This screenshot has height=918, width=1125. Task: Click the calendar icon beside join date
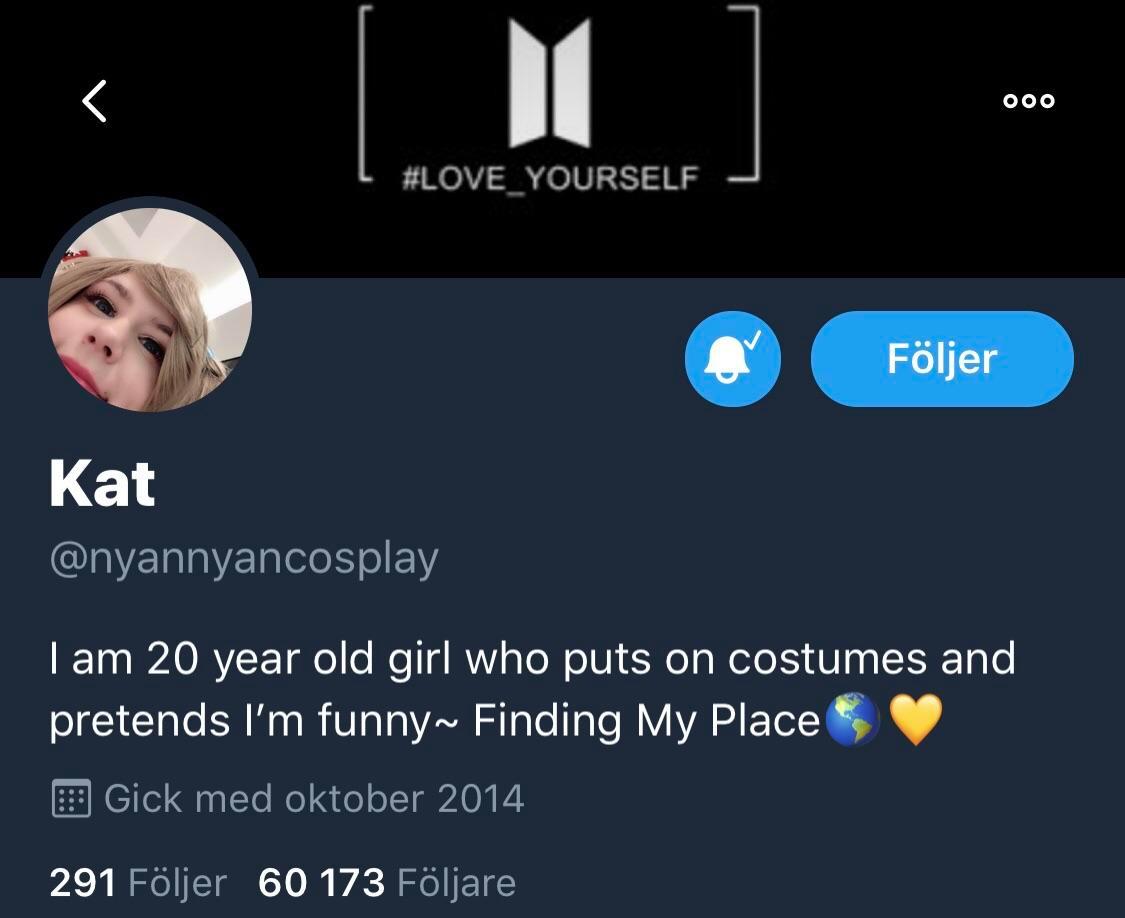pos(71,799)
